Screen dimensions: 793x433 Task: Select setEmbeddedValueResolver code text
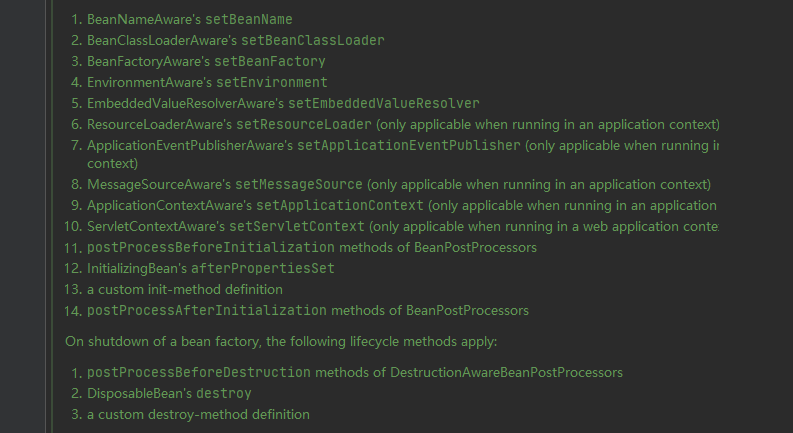point(383,104)
